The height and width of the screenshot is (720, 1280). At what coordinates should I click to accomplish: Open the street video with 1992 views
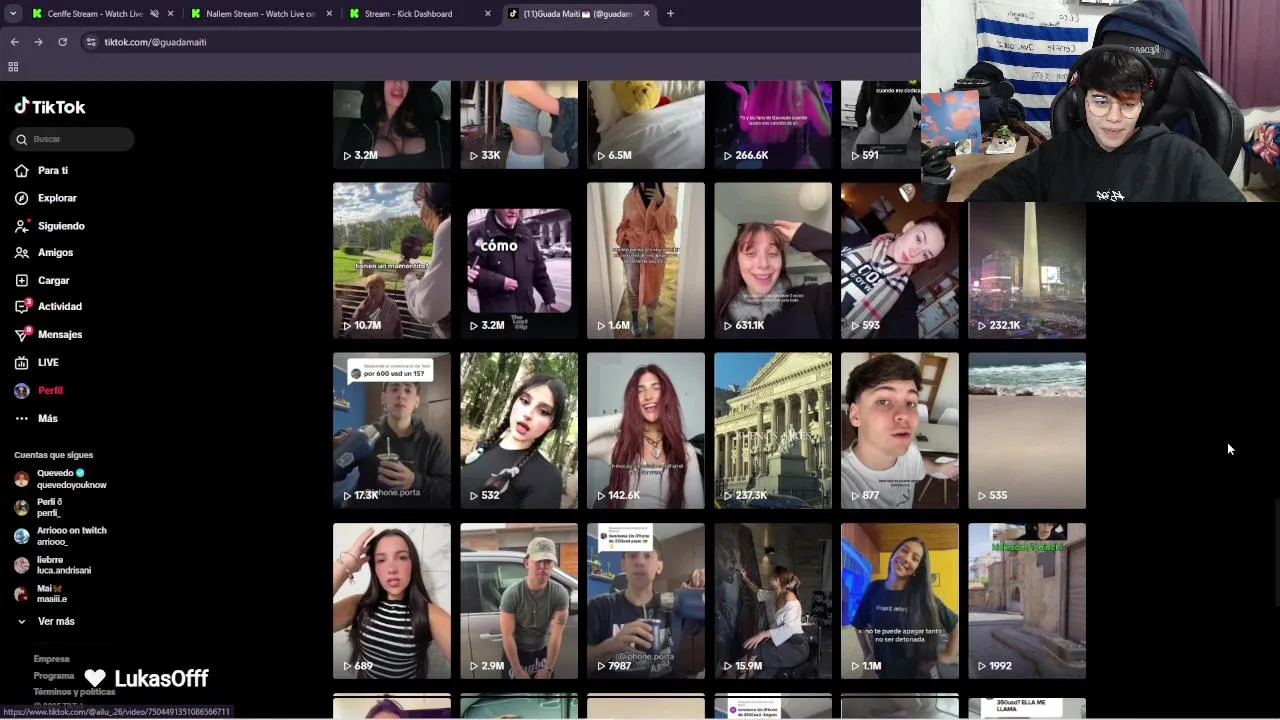1027,601
